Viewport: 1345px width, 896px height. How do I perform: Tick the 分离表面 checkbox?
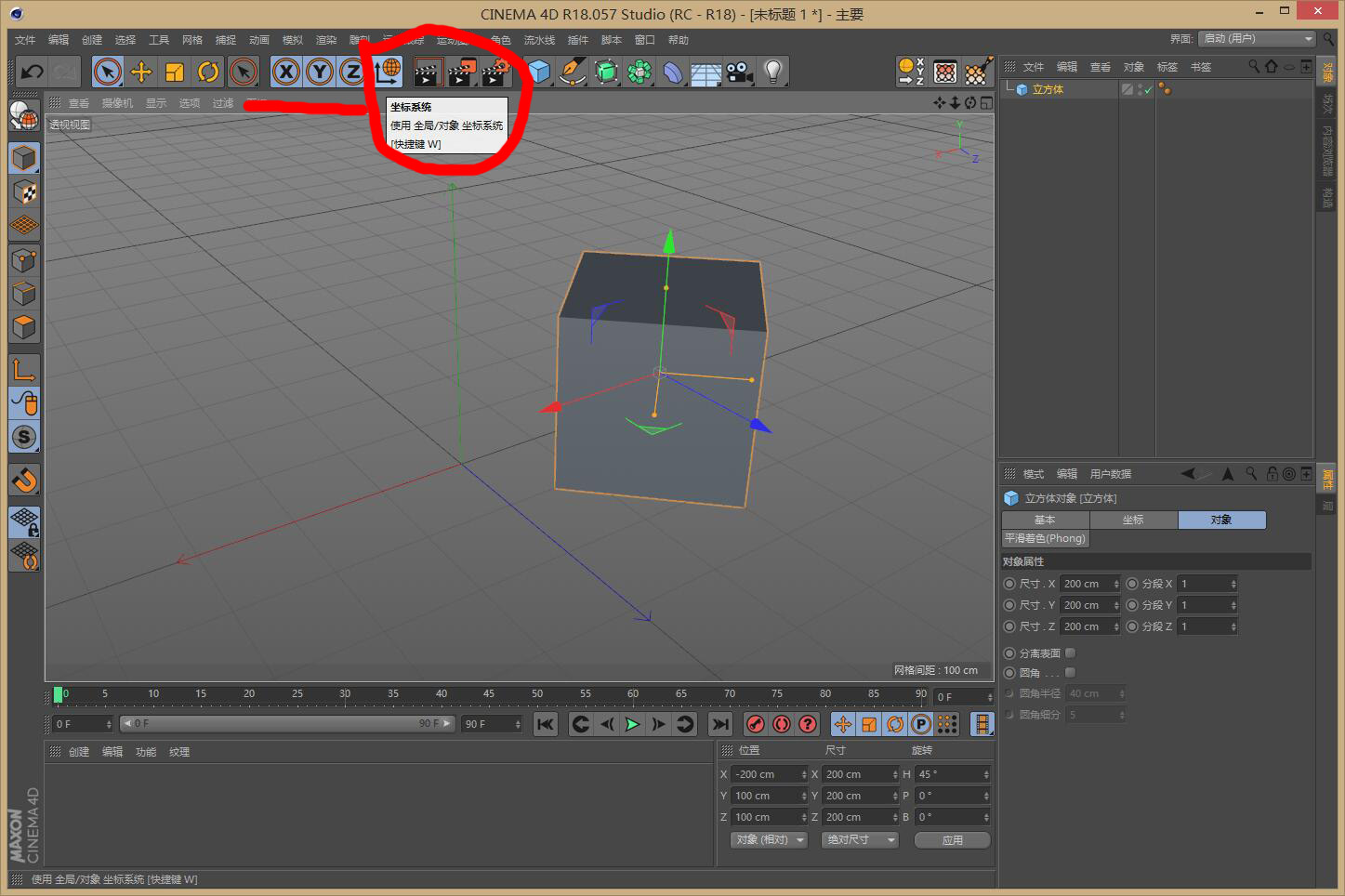click(x=1070, y=653)
